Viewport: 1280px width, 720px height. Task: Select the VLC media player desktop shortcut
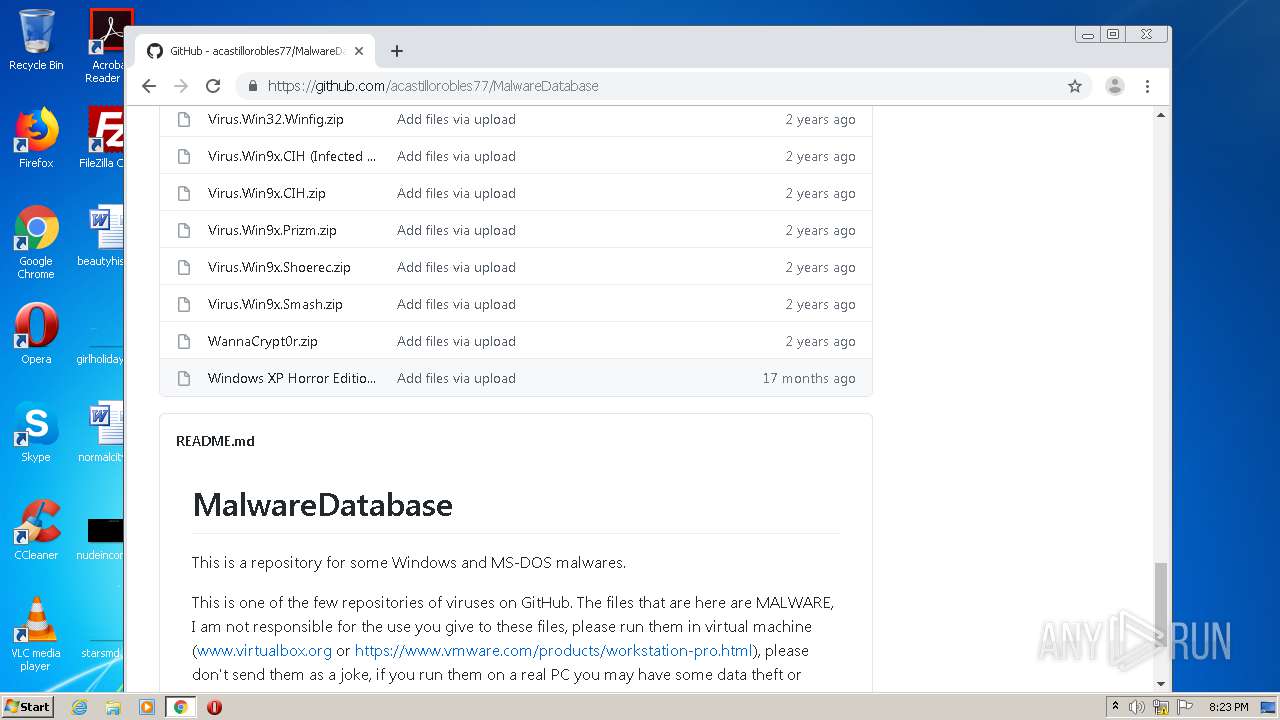[36, 634]
